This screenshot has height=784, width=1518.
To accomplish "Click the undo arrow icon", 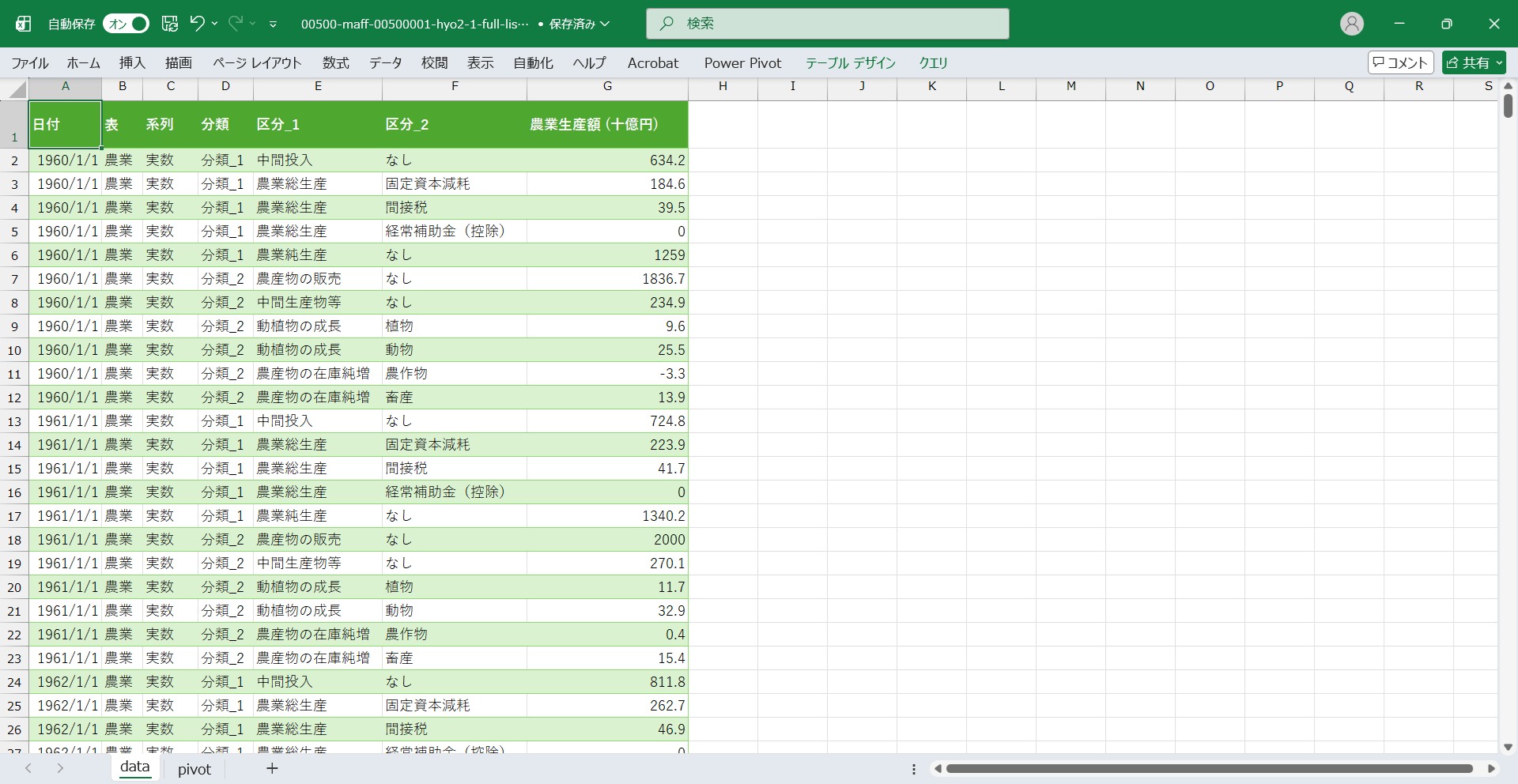I will pyautogui.click(x=198, y=24).
